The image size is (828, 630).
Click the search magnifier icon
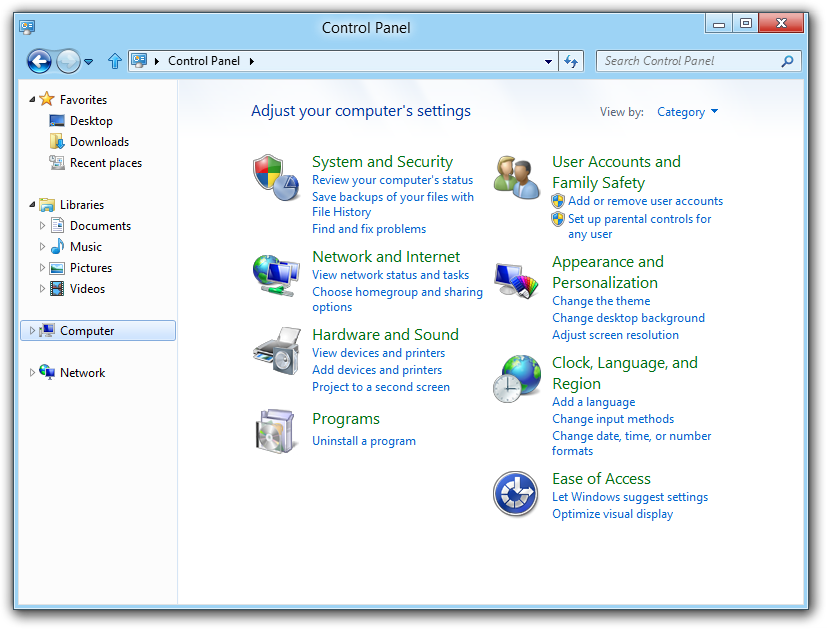pyautogui.click(x=787, y=61)
